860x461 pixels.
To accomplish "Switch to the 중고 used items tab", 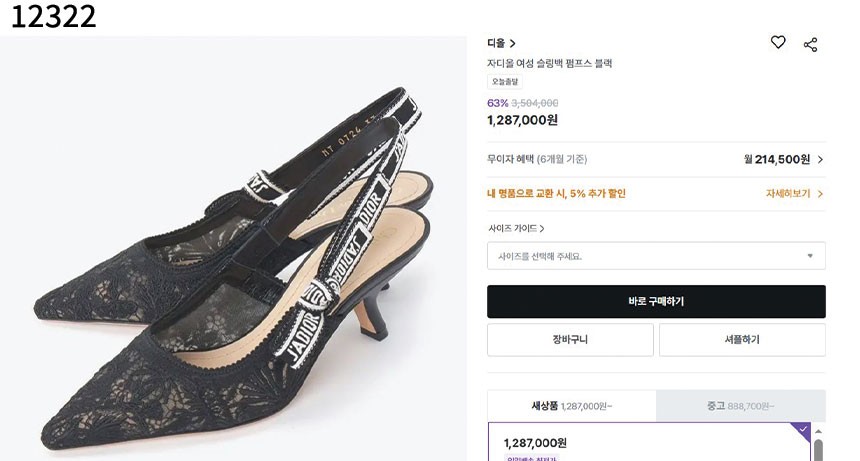I will click(741, 406).
